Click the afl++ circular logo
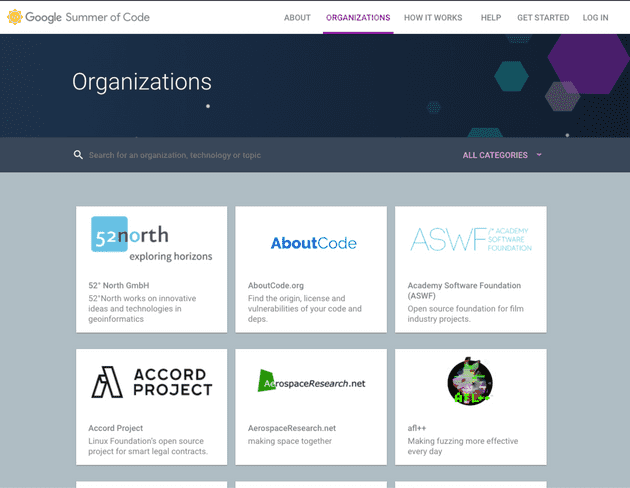630x488 pixels. tap(470, 381)
